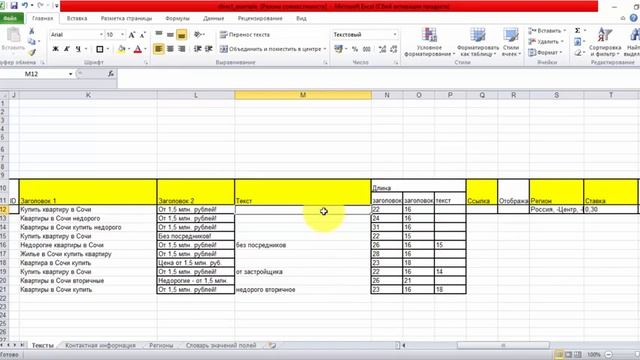Viewport: 640px width, 360px height.
Task: Click the Undo arrow in quick access toolbar
Action: pyautogui.click(x=25, y=5)
